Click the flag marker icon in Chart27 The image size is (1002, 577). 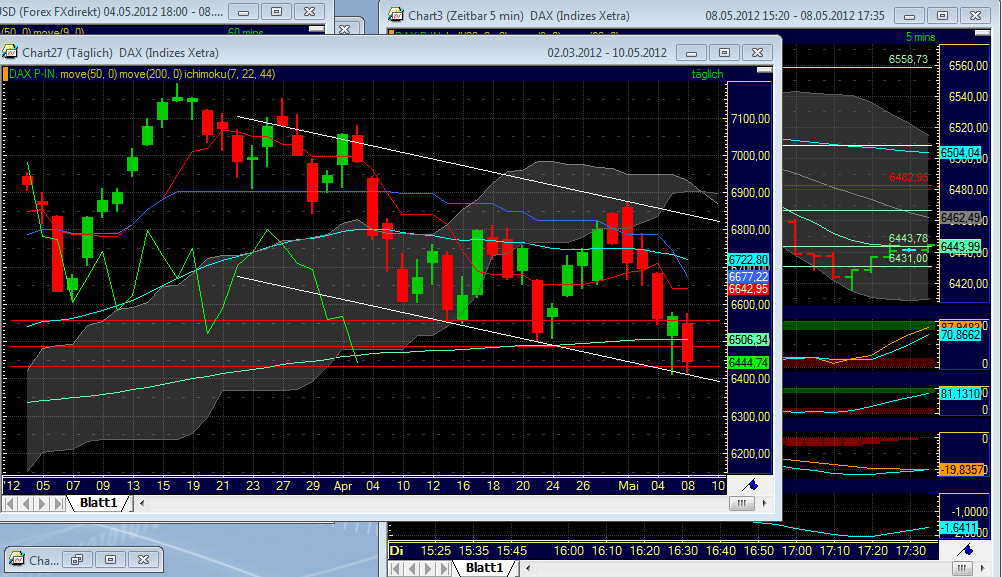point(750,485)
